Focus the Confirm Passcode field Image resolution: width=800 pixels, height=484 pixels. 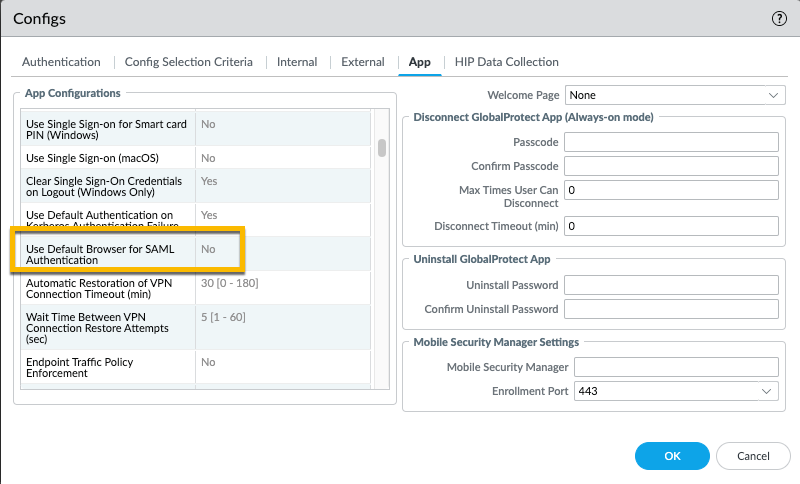671,166
